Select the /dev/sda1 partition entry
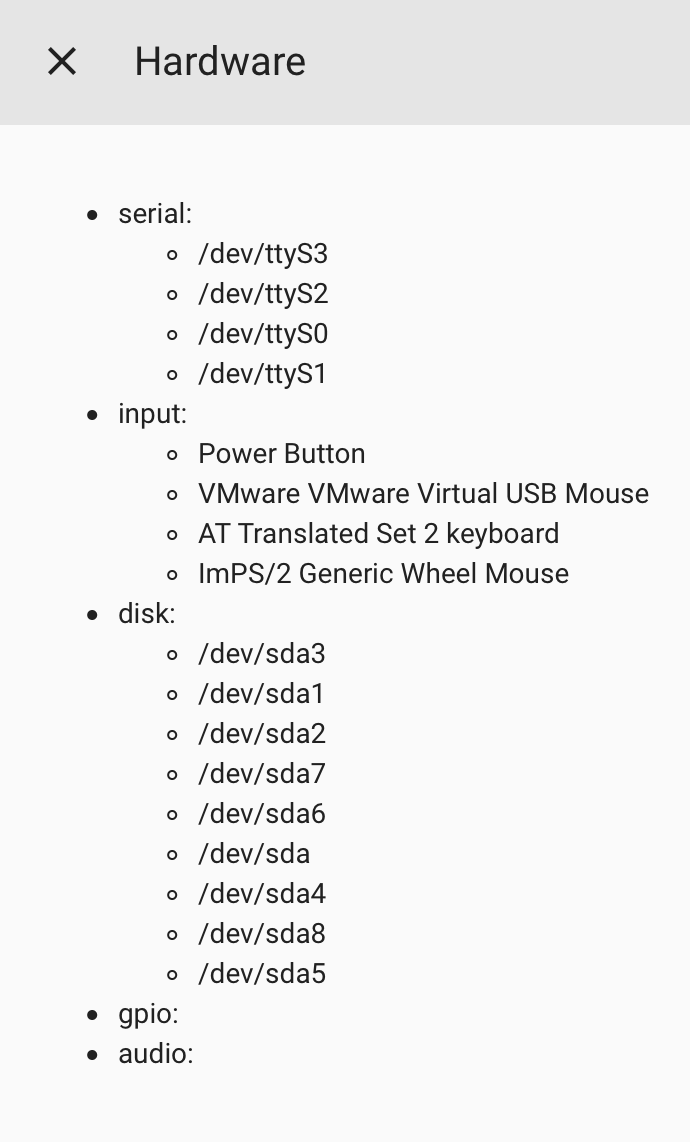This screenshot has height=1142, width=690. pos(262,693)
